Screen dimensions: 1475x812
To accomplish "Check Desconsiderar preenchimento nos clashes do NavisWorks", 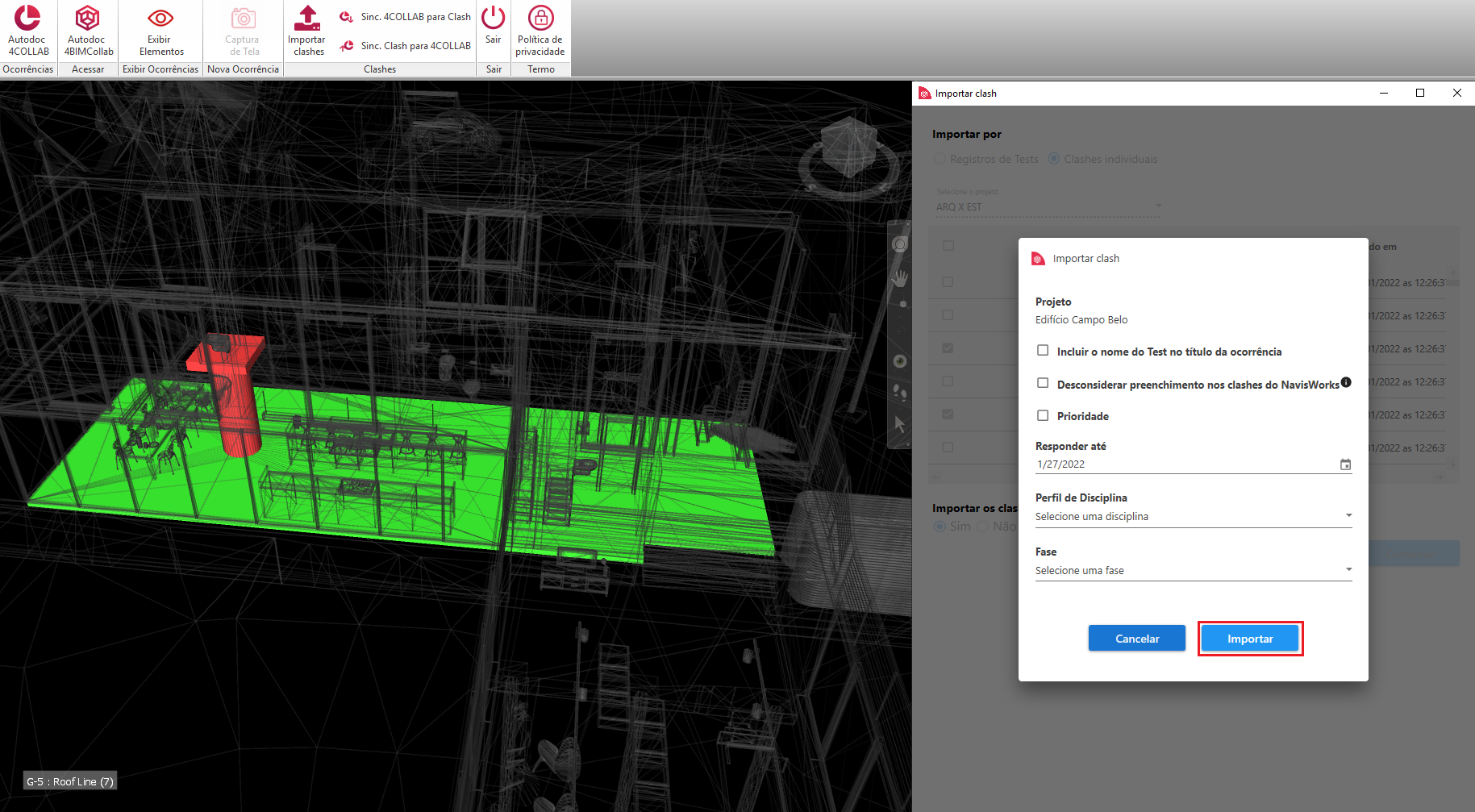I will (x=1043, y=384).
